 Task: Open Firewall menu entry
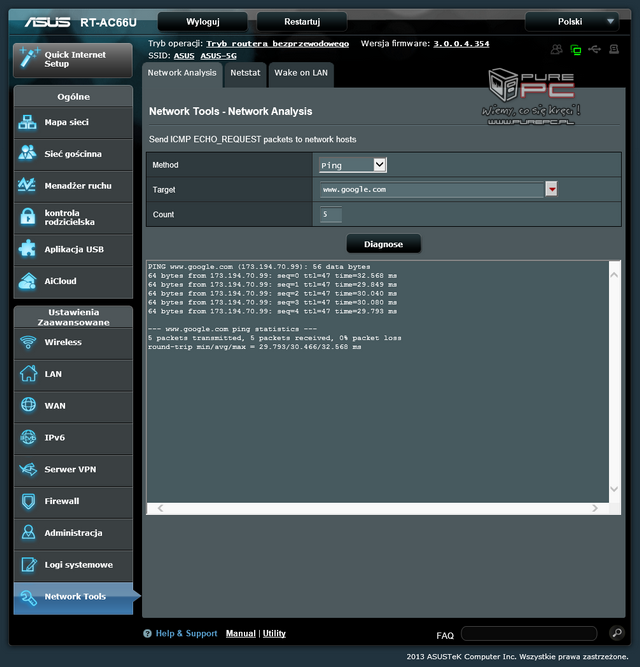click(x=73, y=501)
